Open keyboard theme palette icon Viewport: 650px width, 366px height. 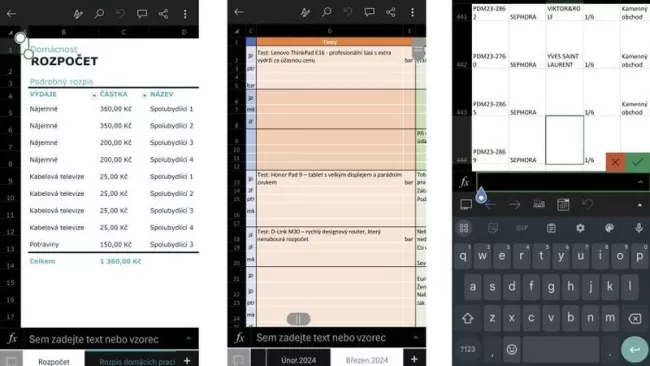coord(609,228)
